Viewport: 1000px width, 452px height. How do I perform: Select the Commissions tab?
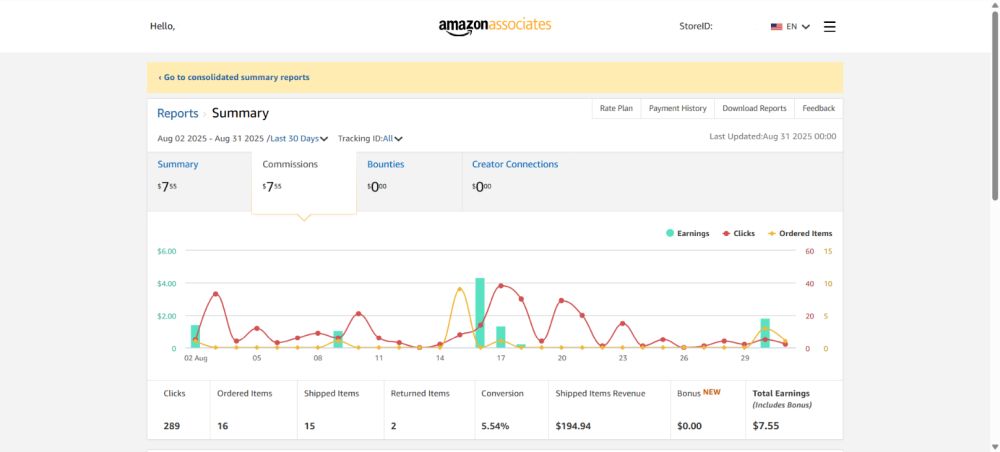(x=304, y=183)
